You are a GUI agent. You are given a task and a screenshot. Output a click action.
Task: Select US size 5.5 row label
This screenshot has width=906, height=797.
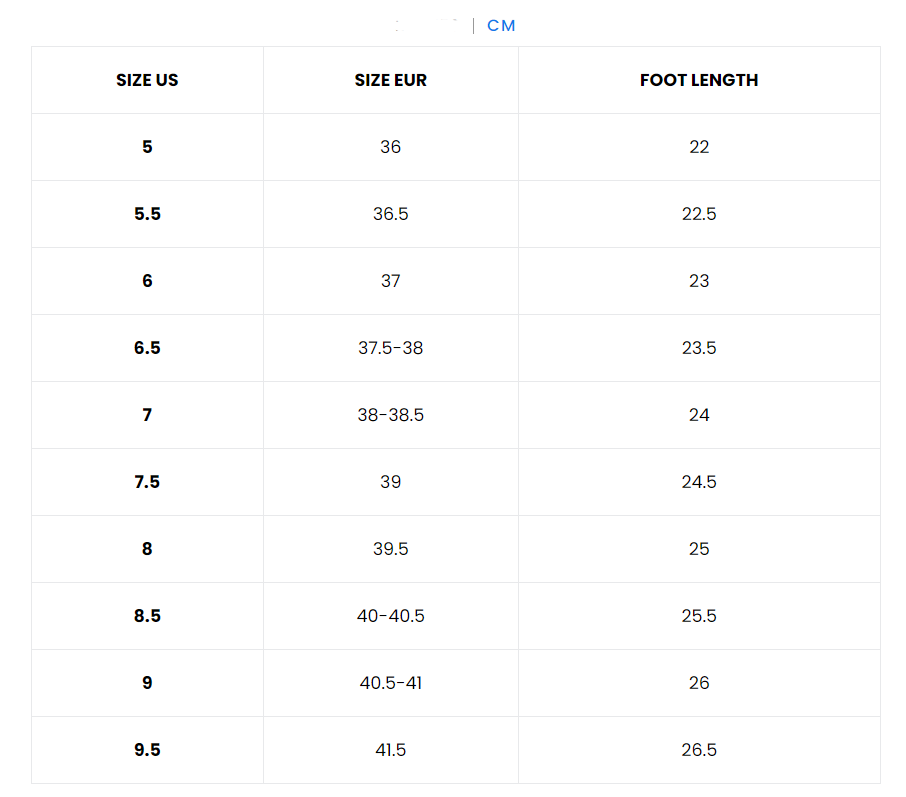pos(147,214)
